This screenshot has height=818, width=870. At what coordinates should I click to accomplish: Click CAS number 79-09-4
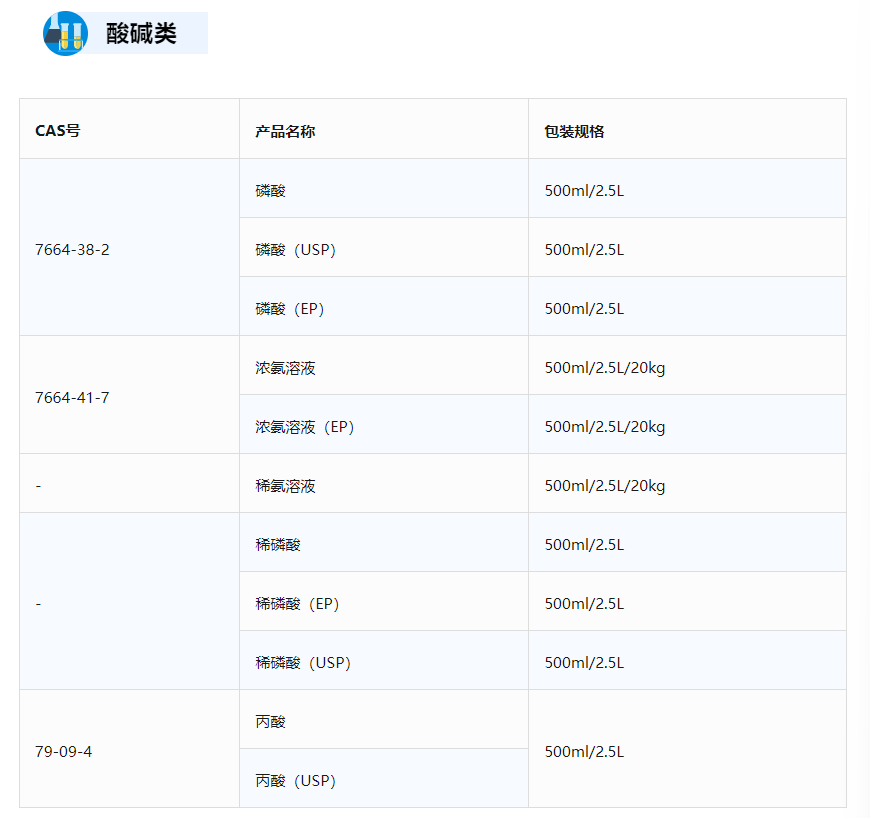click(x=63, y=751)
